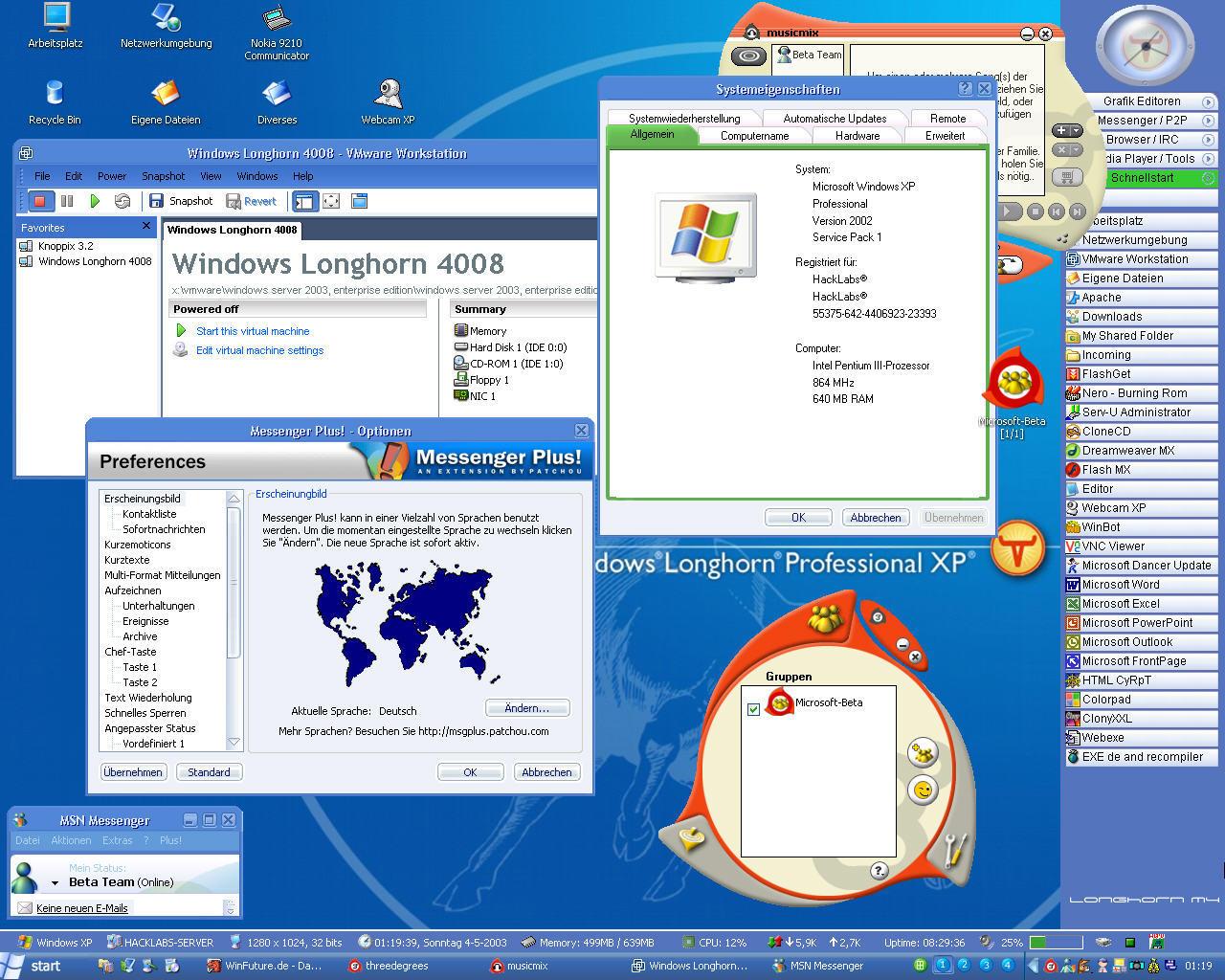Select Kurzemoticons in preferences tree
Image resolution: width=1225 pixels, height=980 pixels.
pyautogui.click(x=138, y=545)
